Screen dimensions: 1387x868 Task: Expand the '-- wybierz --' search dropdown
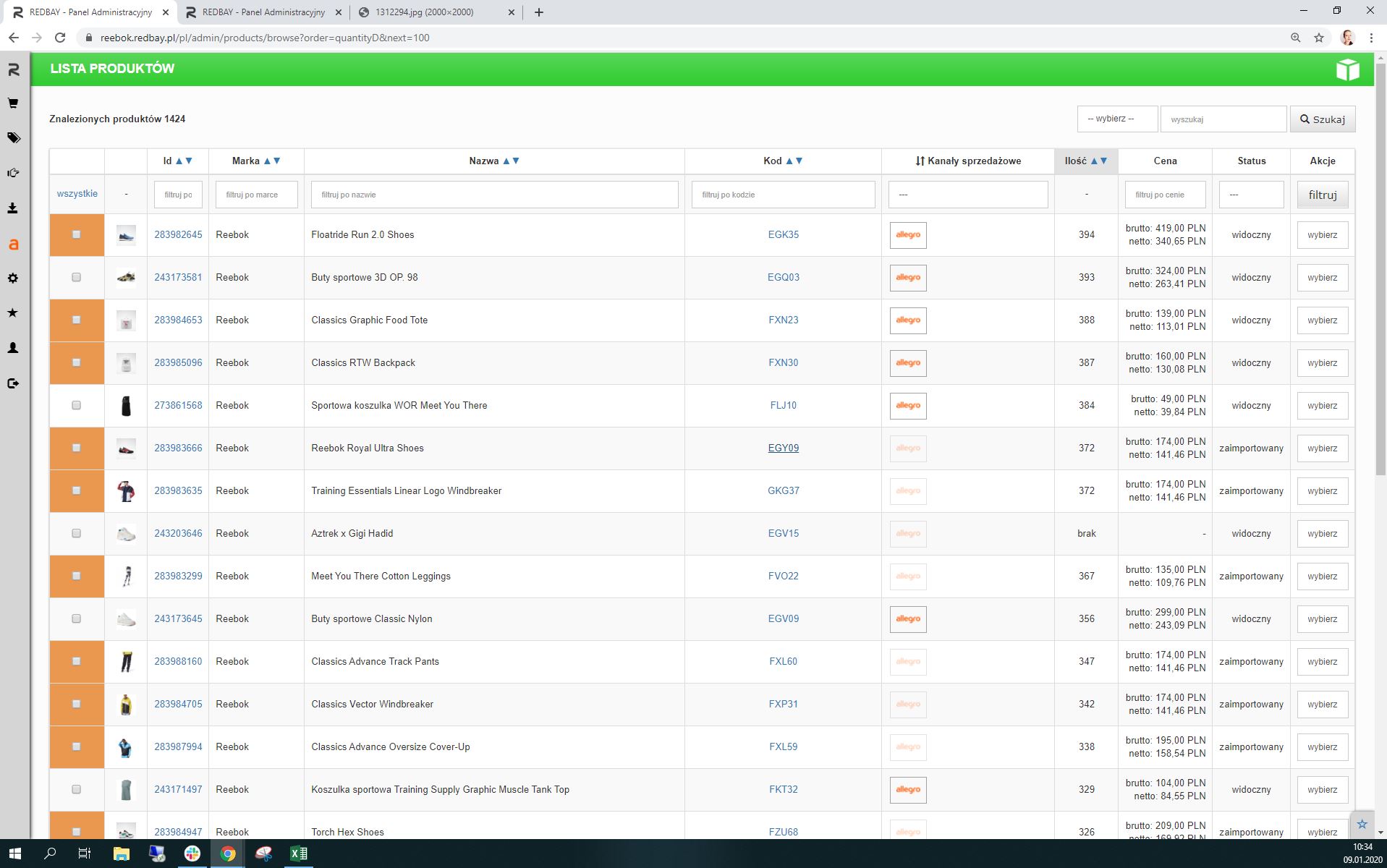coord(1116,119)
